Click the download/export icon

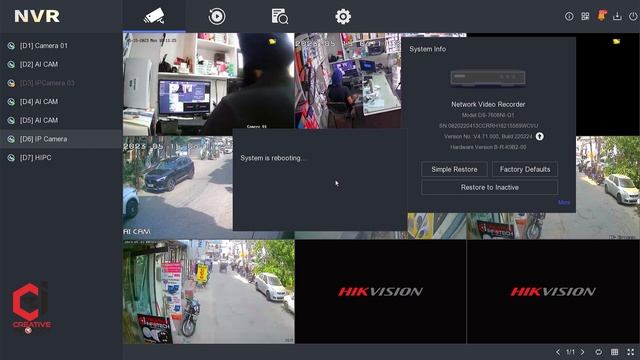(617, 16)
